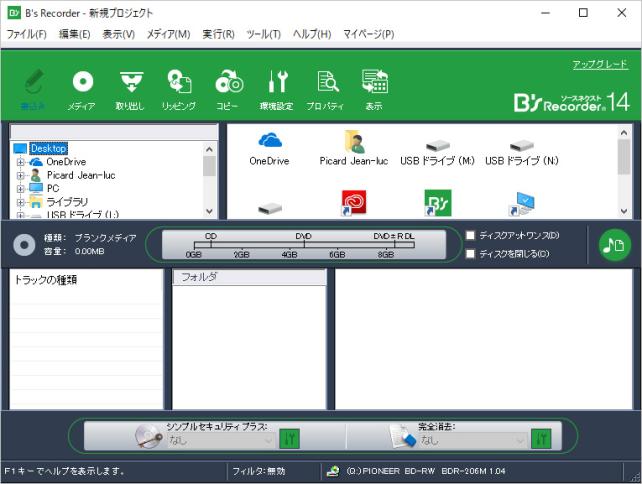Open the 完全消去 dropdown
Screen dimensions: 642x484
coord(472,441)
